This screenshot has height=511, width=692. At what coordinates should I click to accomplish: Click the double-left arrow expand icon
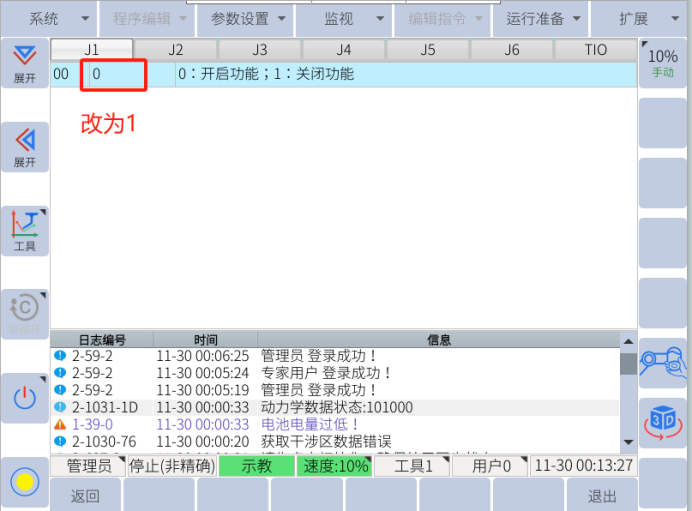(24, 146)
